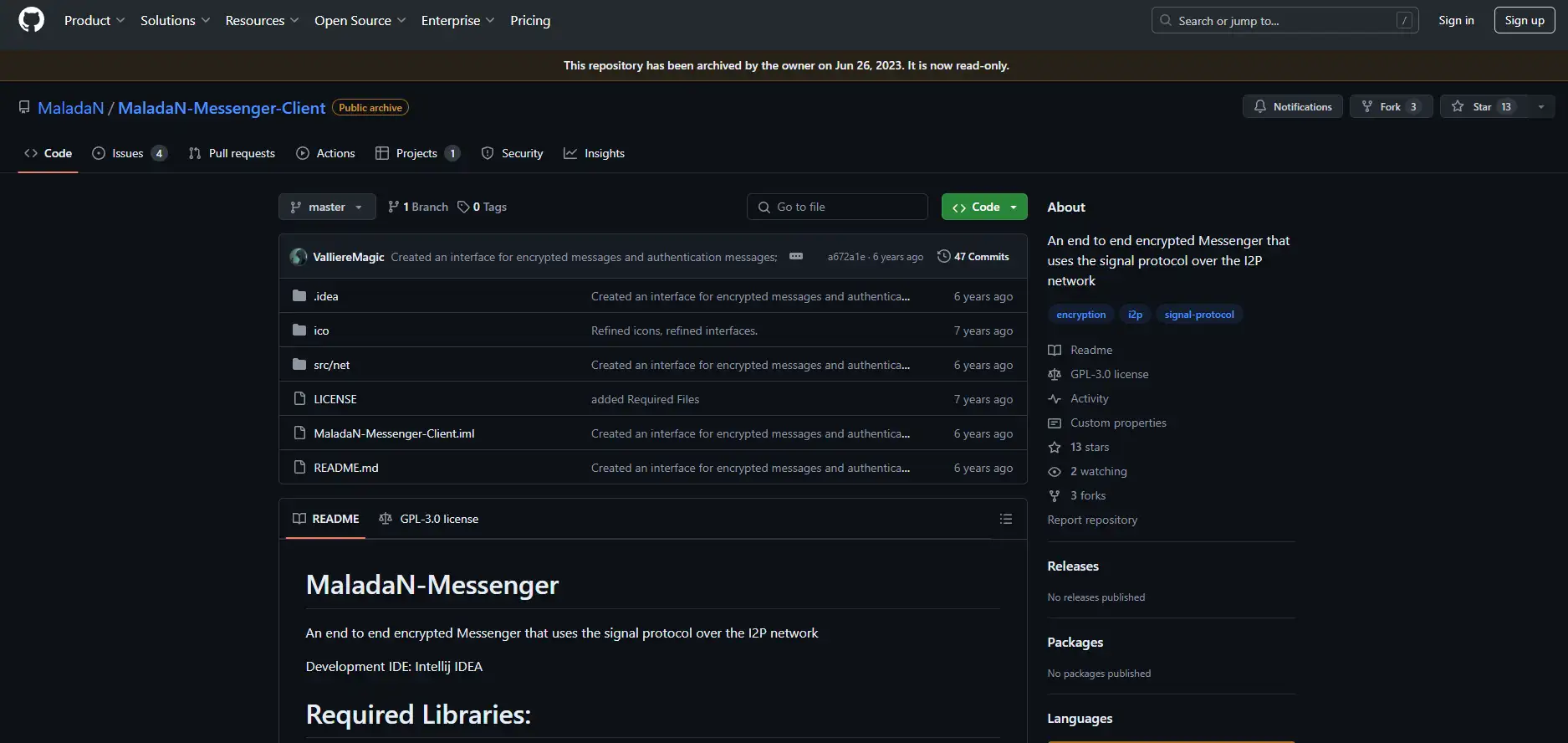Click the Sign in link
Image resolution: width=1568 pixels, height=743 pixels.
(1456, 20)
